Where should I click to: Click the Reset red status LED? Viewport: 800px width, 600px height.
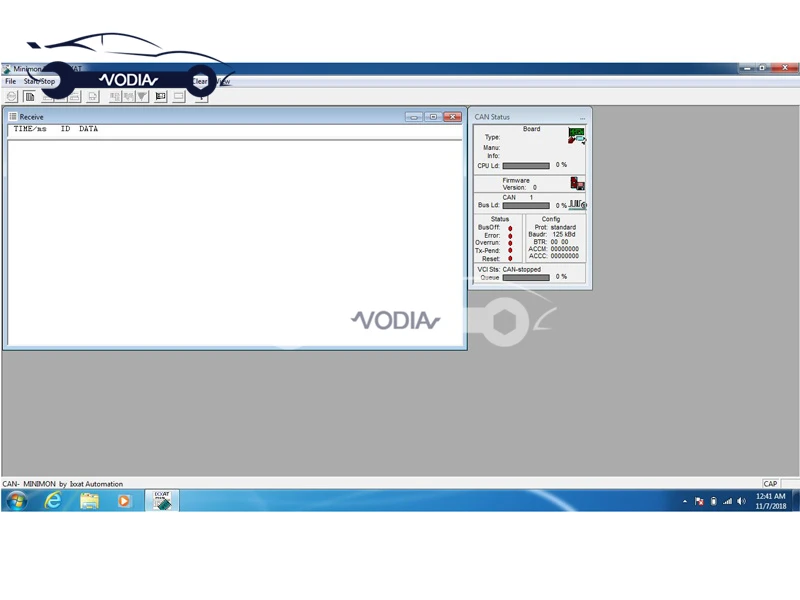pos(510,259)
